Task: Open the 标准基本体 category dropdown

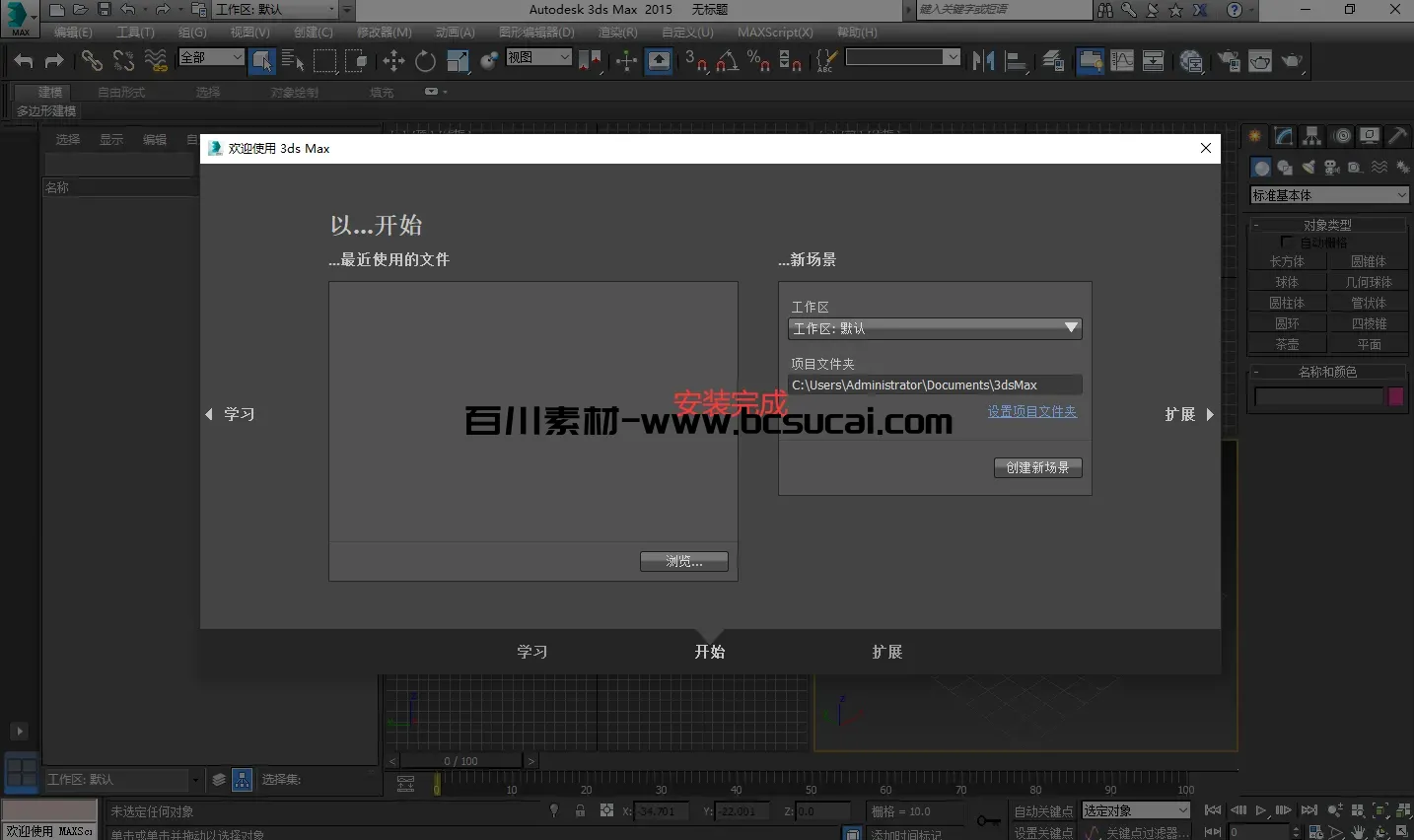Action: point(1329,195)
